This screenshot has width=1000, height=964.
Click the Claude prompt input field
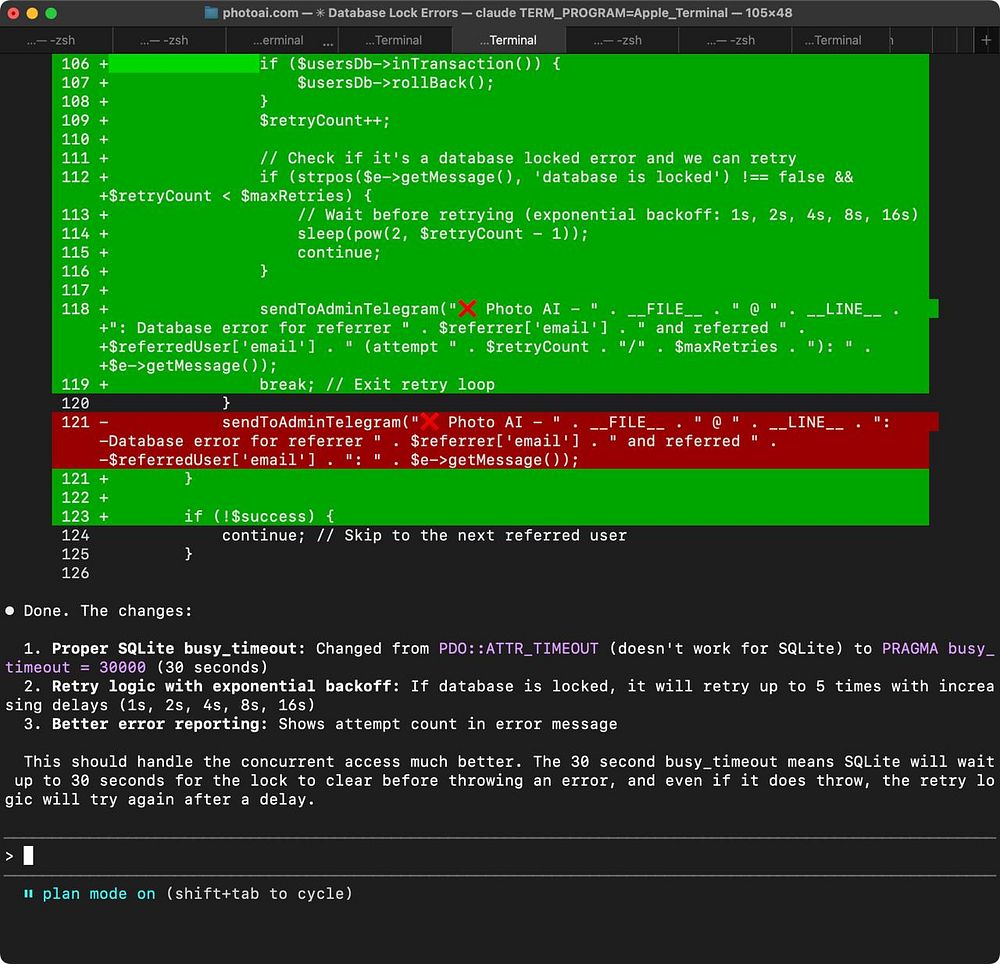500,856
